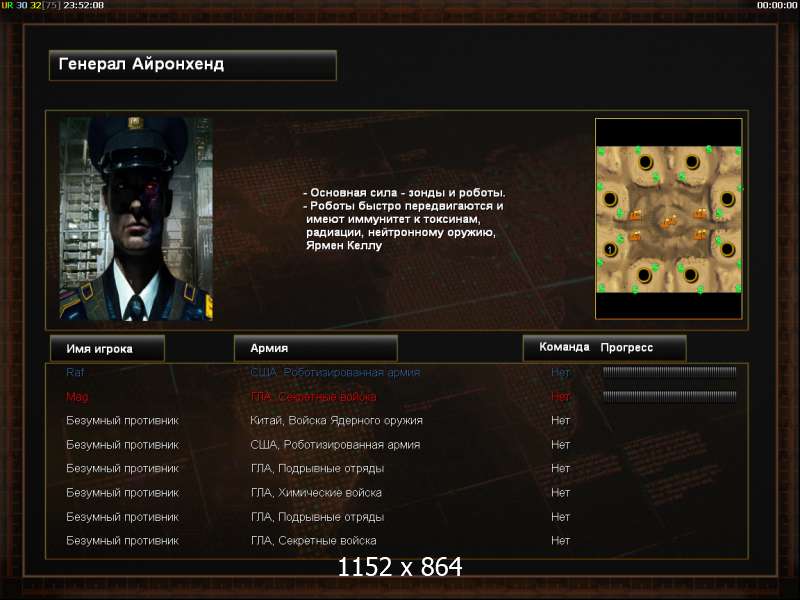
Task: Click the Команда column label
Action: pyautogui.click(x=564, y=347)
